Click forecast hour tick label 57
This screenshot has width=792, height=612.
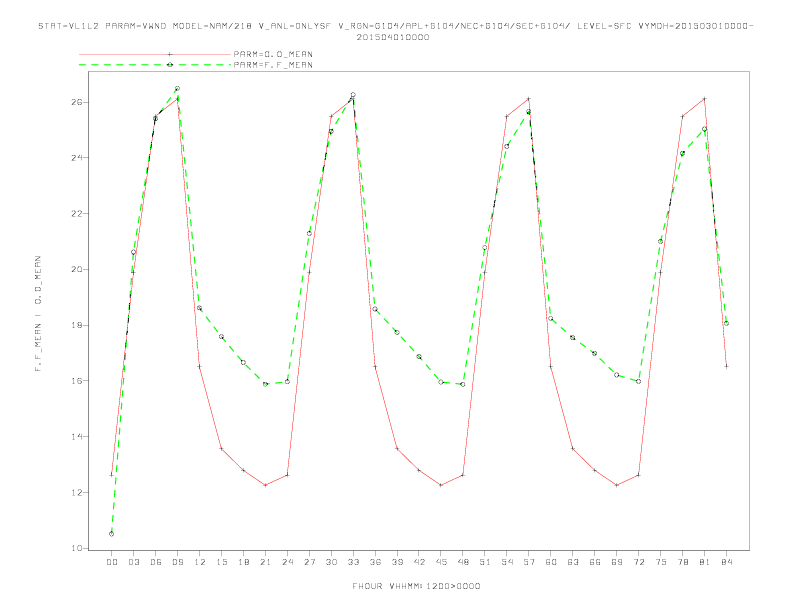(x=529, y=562)
